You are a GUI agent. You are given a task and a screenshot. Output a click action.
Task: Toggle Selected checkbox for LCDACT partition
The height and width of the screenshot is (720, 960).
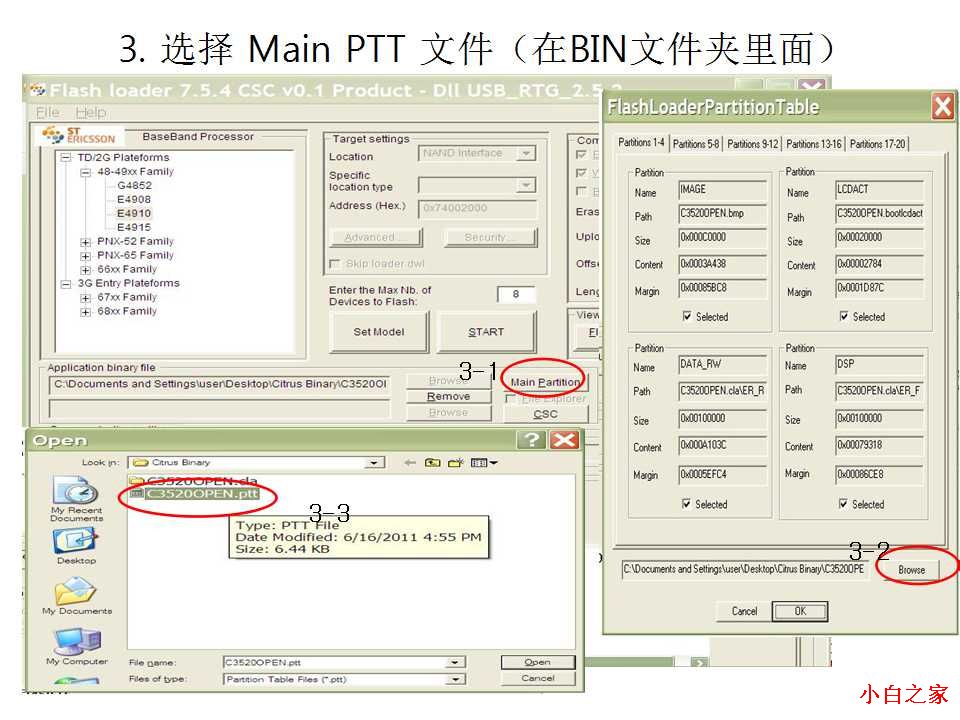(844, 317)
